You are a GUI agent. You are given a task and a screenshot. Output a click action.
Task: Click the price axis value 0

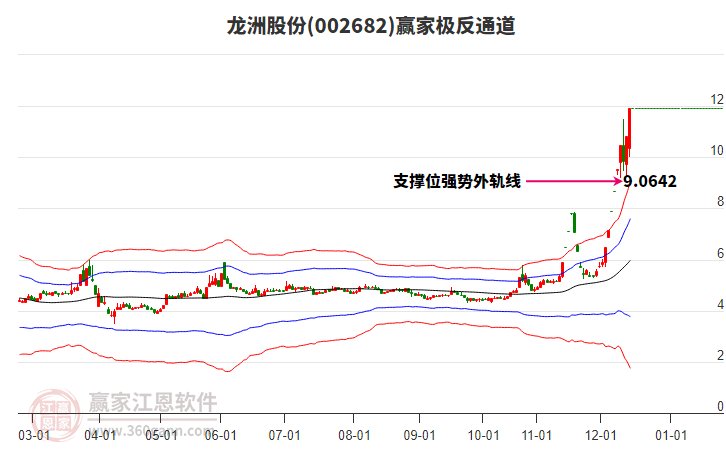720,406
